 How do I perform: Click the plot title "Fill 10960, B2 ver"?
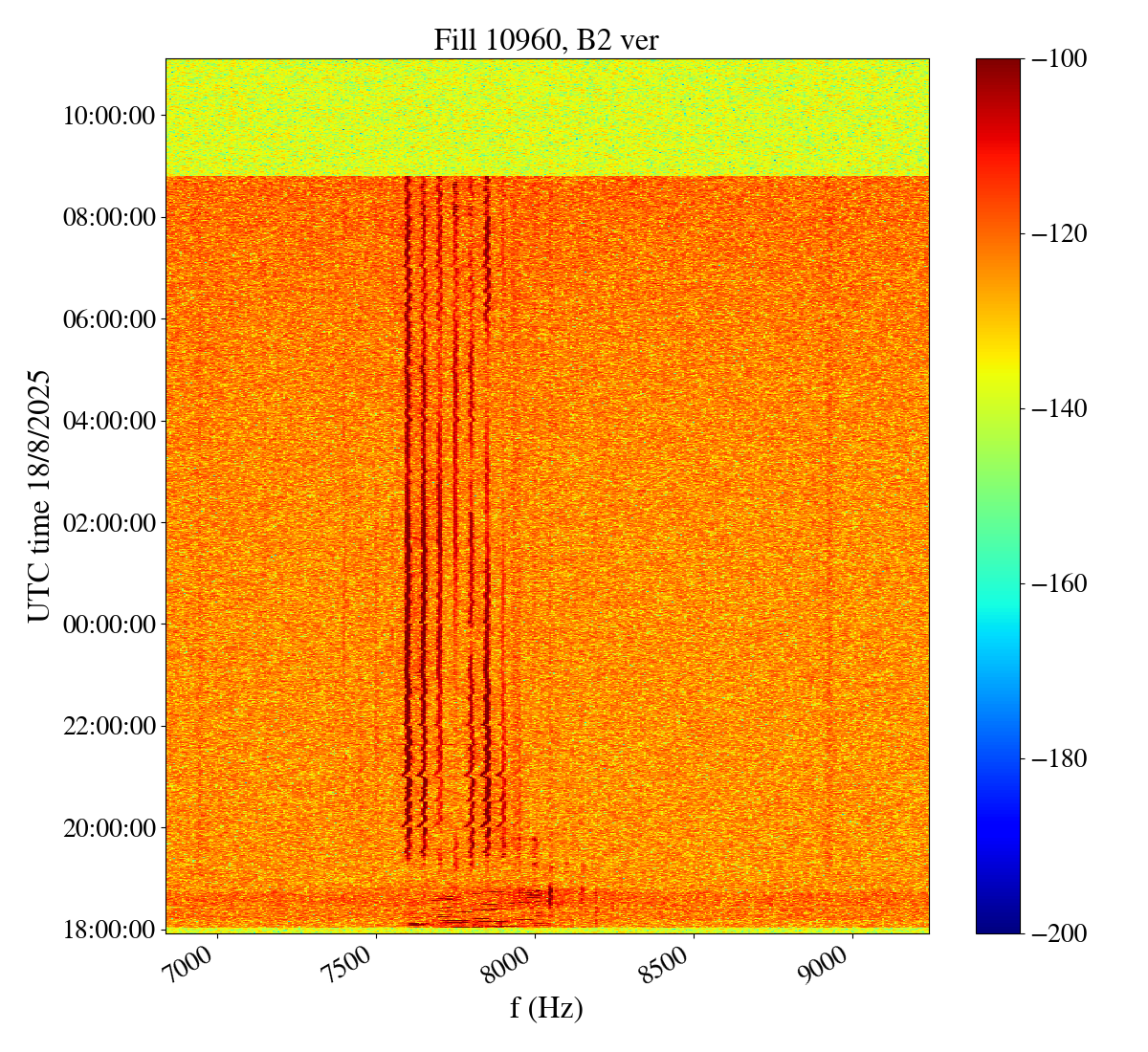click(x=546, y=39)
